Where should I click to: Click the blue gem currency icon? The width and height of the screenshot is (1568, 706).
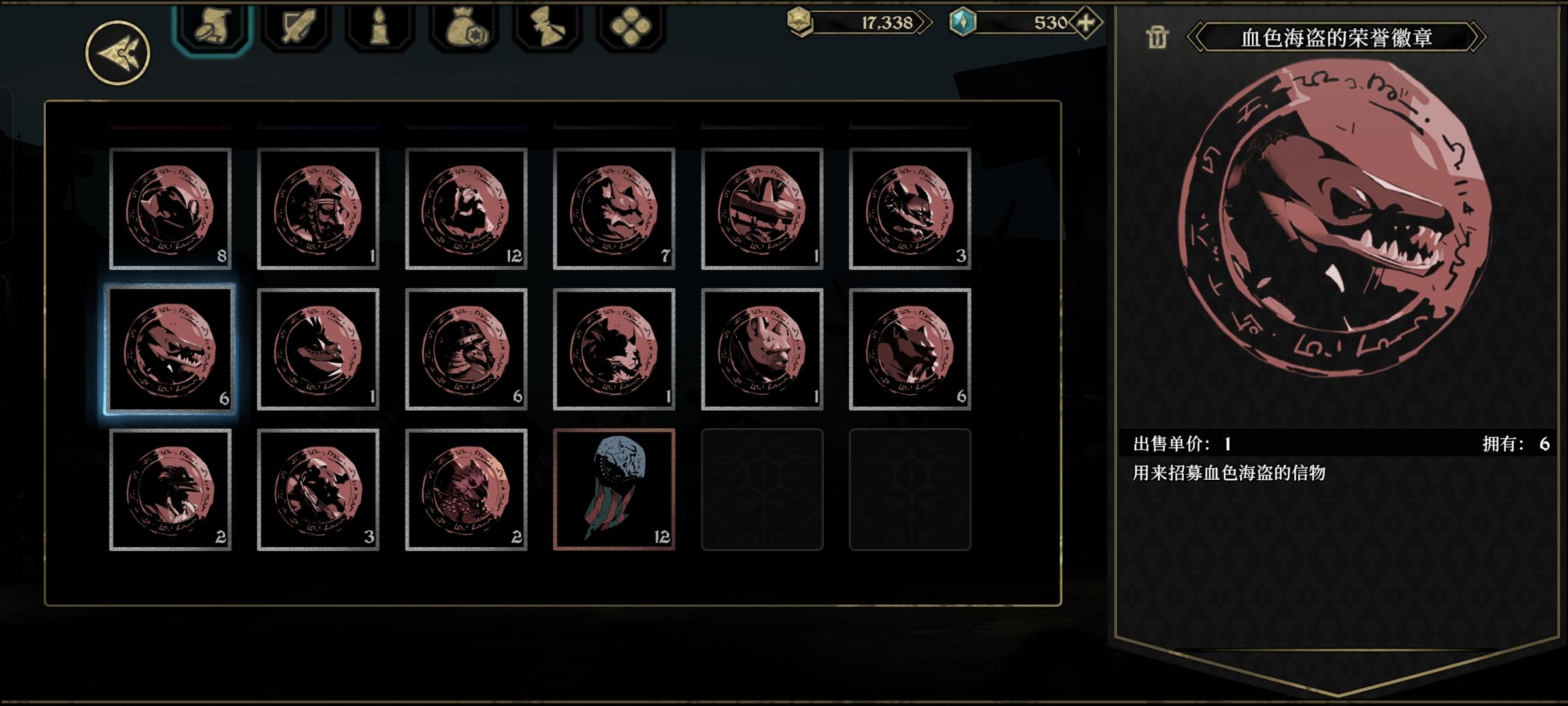pyautogui.click(x=962, y=22)
